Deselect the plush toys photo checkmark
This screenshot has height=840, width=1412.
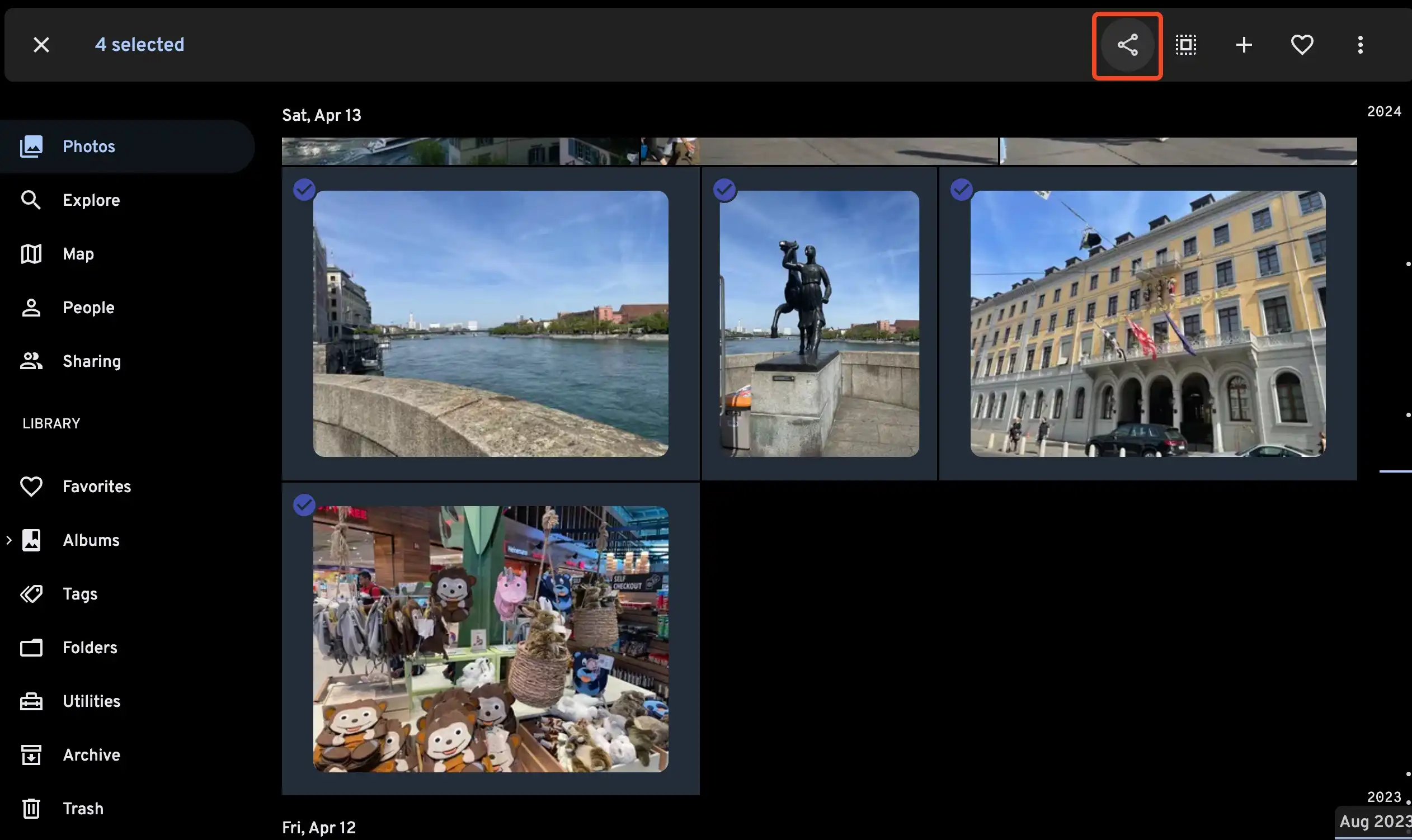pyautogui.click(x=304, y=504)
